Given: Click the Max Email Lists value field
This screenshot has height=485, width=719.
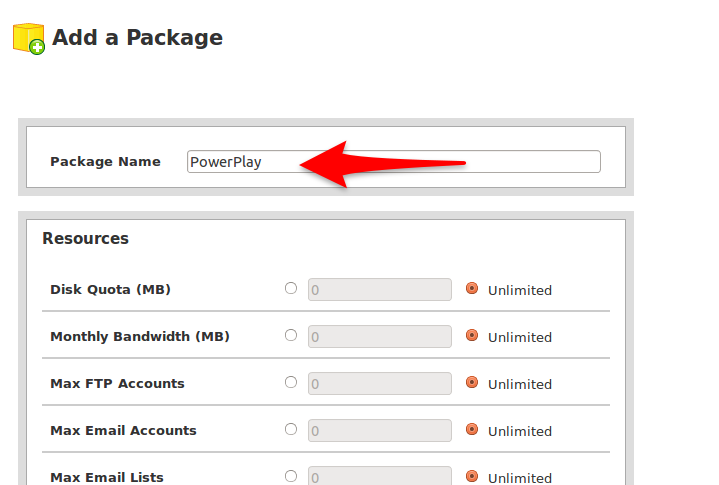Looking at the screenshot, I should [380, 477].
